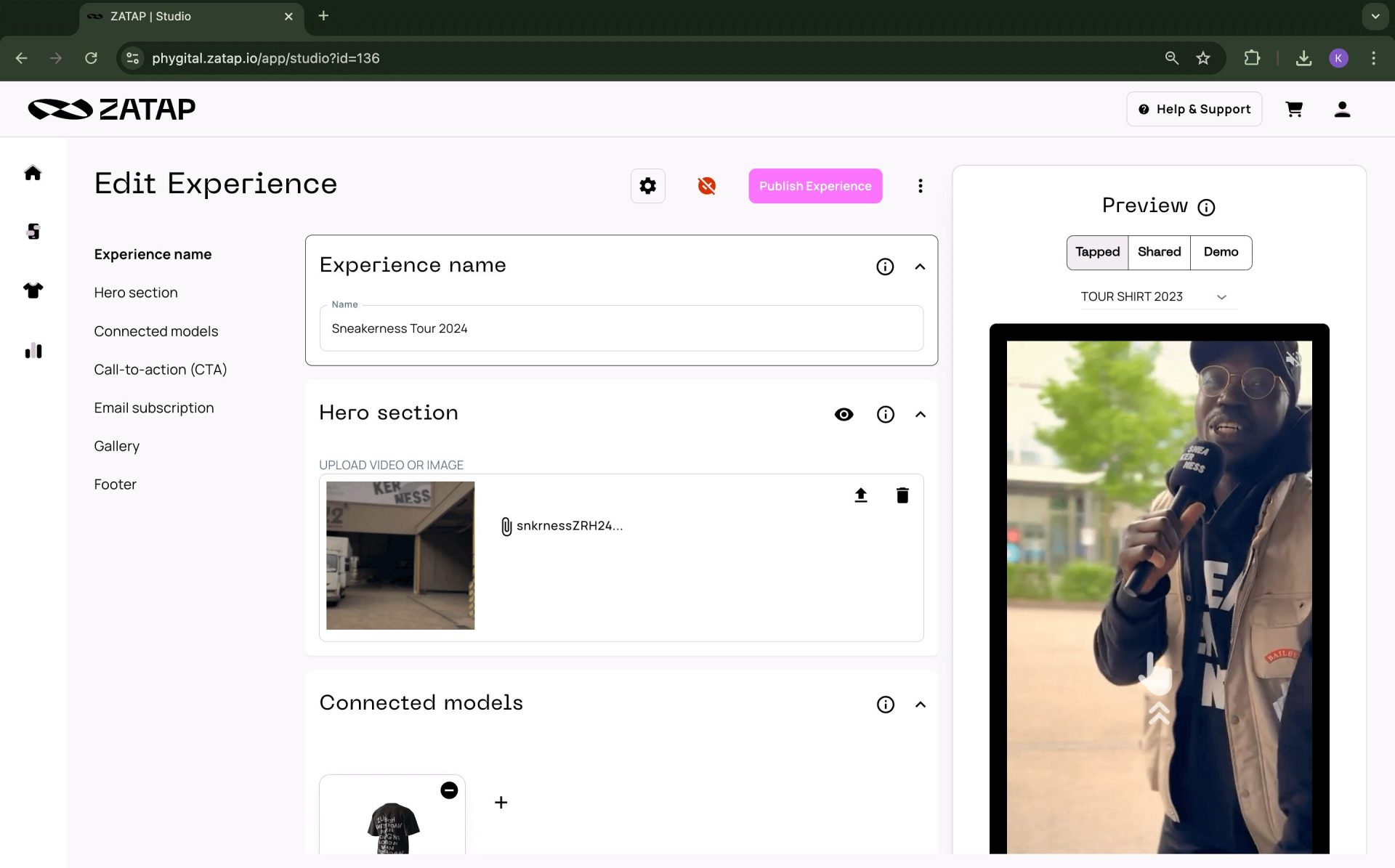
Task: Click the red disabled-tracking icon next to Publish
Action: click(x=706, y=186)
